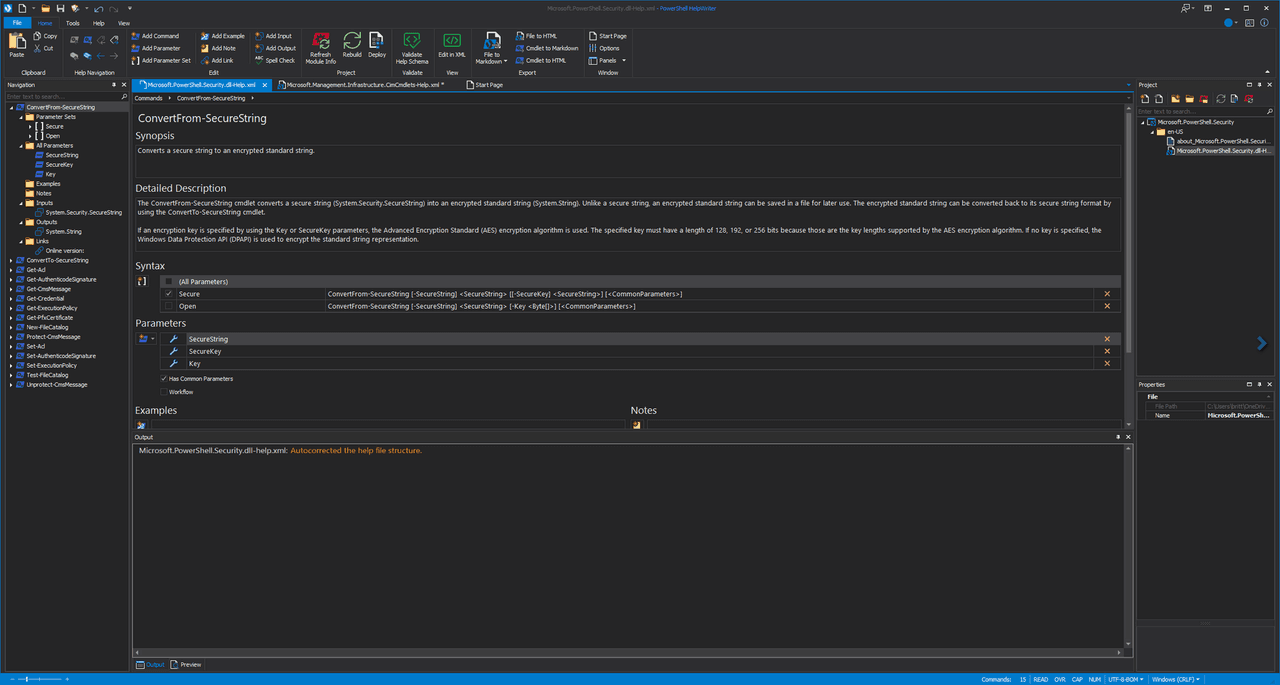
Task: Click Add Note in the ribbon
Action: coord(218,48)
